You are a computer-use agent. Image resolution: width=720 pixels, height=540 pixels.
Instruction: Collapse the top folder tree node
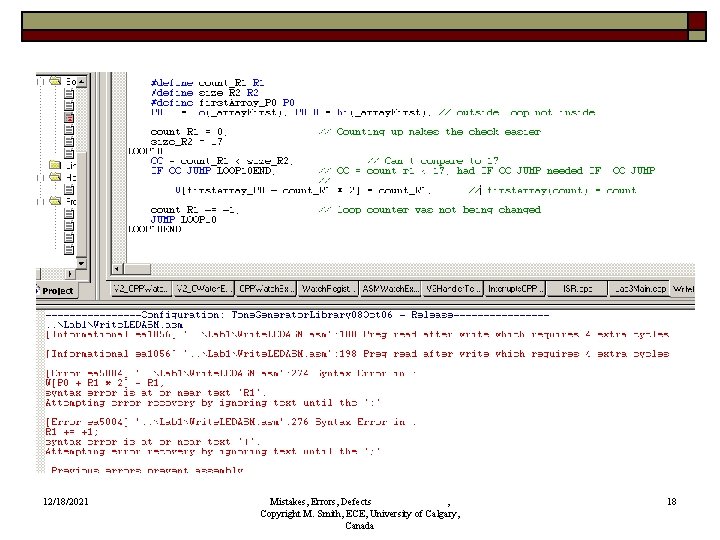40,82
